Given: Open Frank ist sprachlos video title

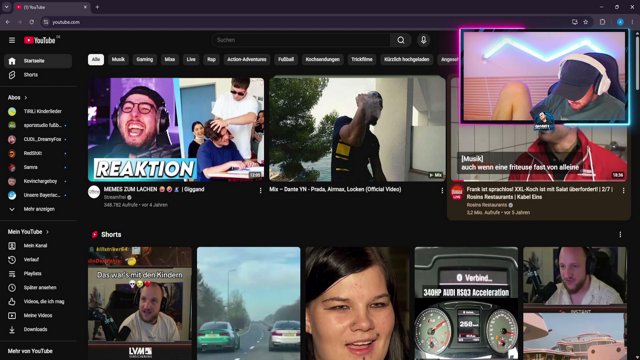Looking at the screenshot, I should (540, 193).
